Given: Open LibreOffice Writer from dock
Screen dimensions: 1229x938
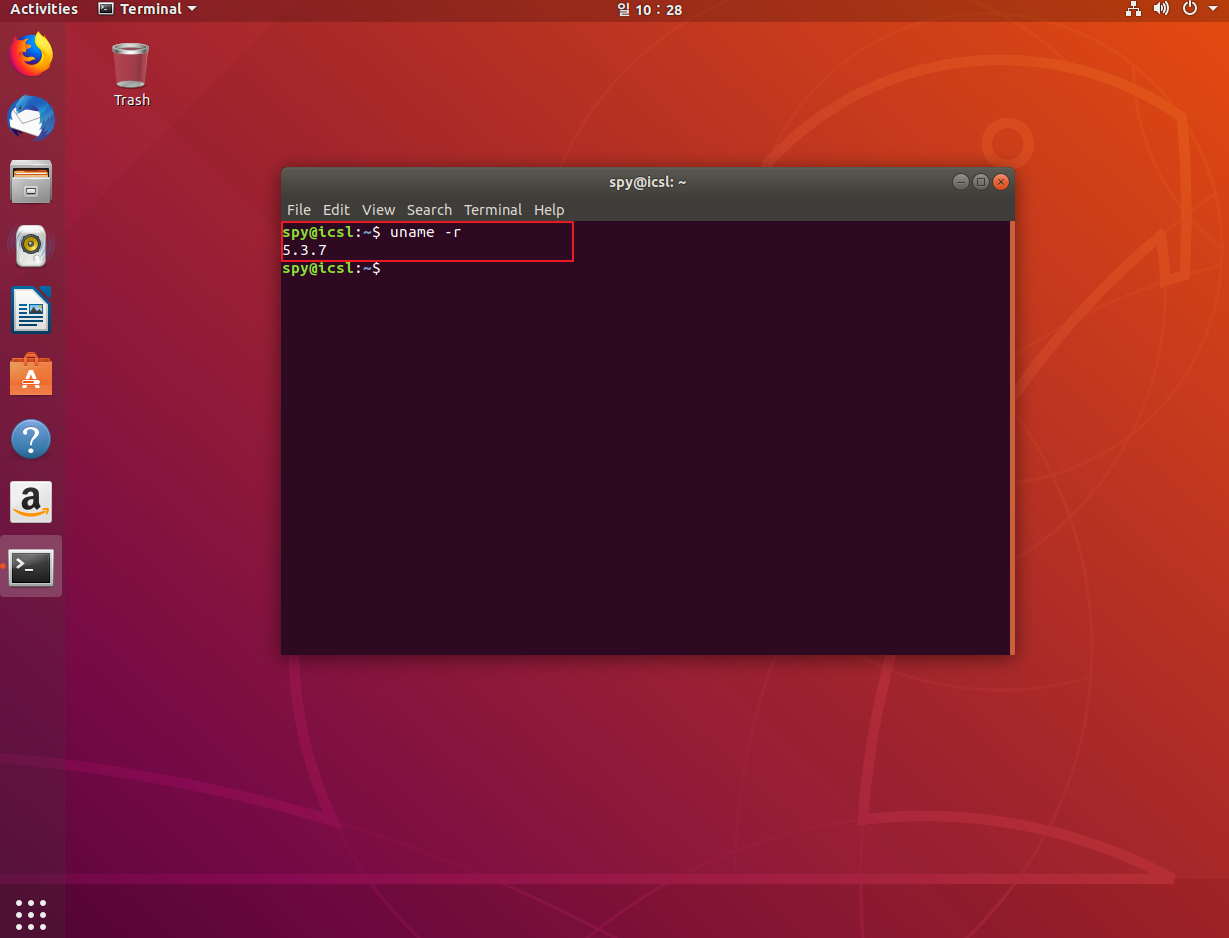Looking at the screenshot, I should pos(31,310).
